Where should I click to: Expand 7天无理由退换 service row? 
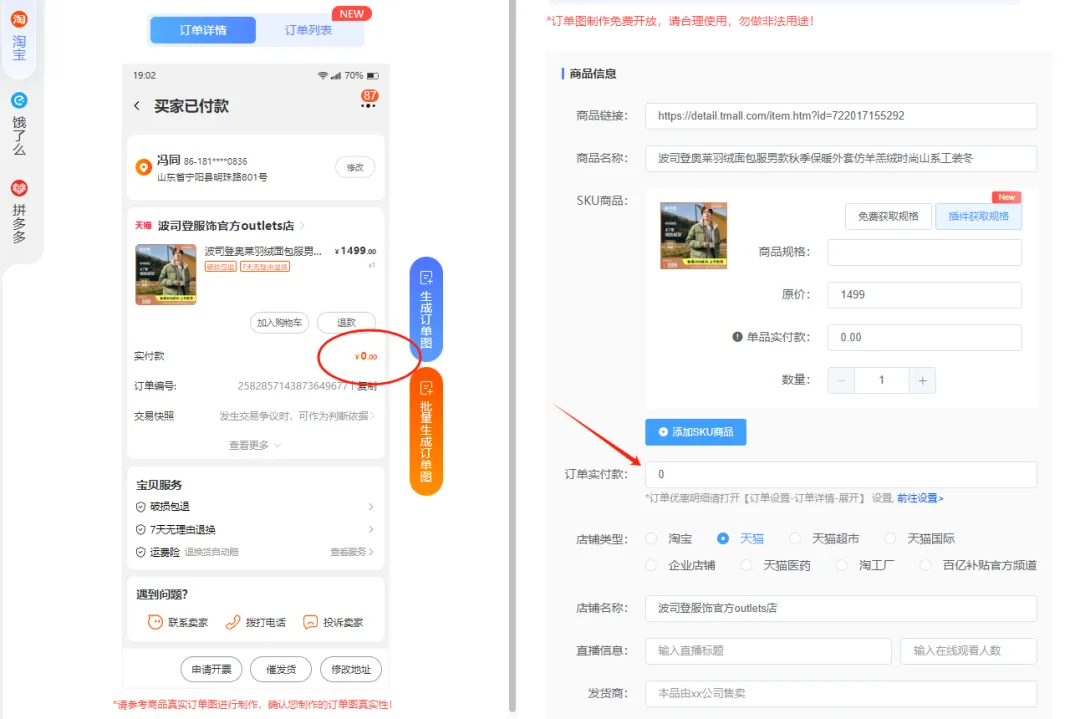coord(256,530)
